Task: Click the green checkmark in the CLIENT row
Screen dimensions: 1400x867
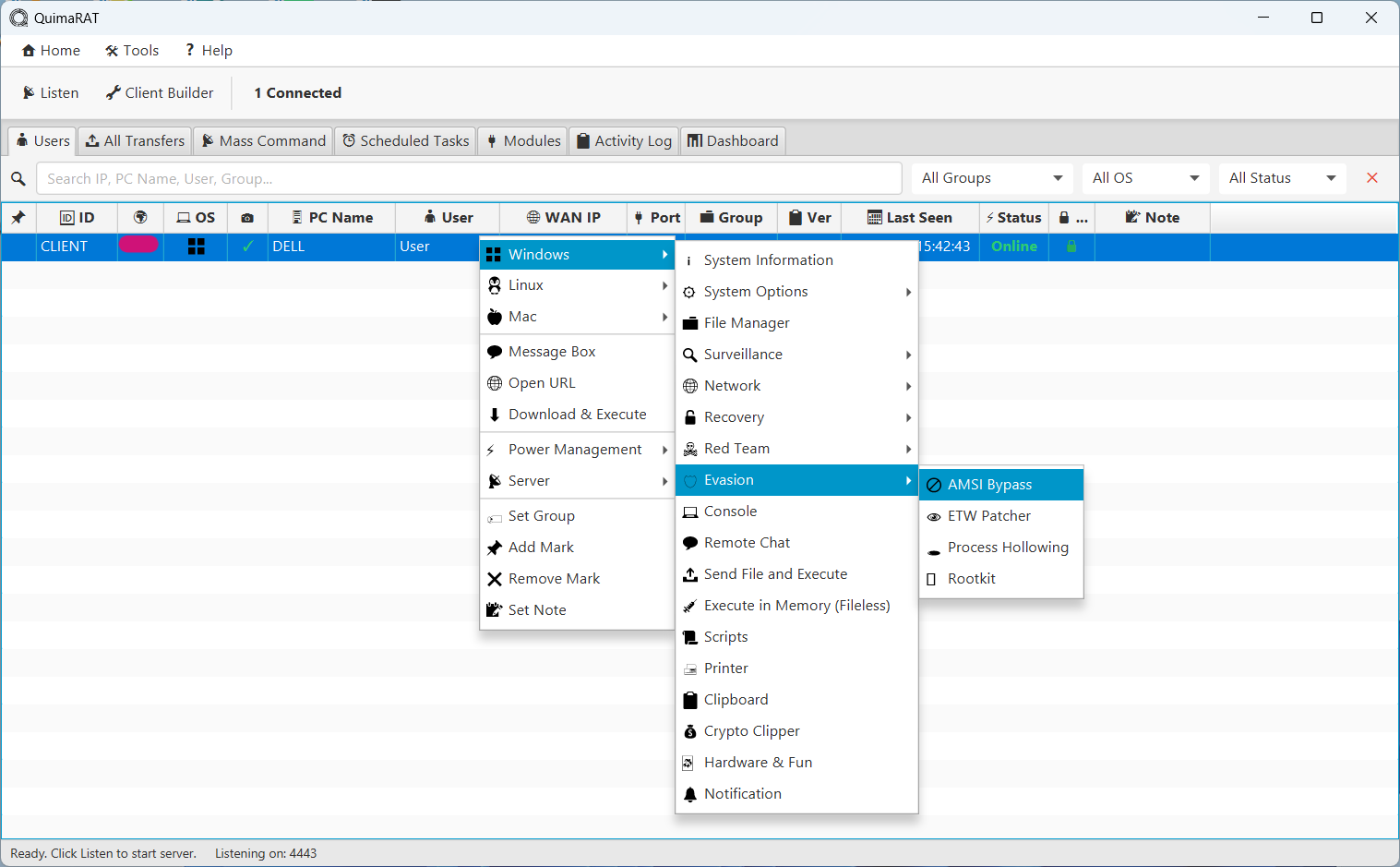Action: (x=247, y=247)
